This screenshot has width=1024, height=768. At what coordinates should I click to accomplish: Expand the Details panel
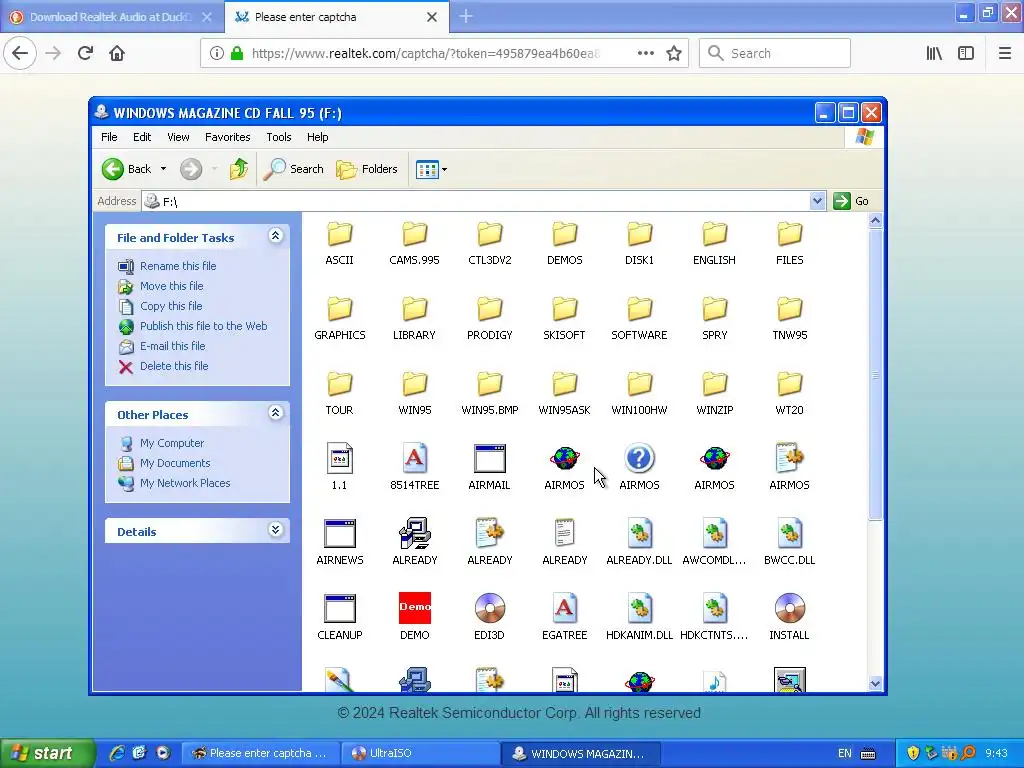tap(276, 530)
